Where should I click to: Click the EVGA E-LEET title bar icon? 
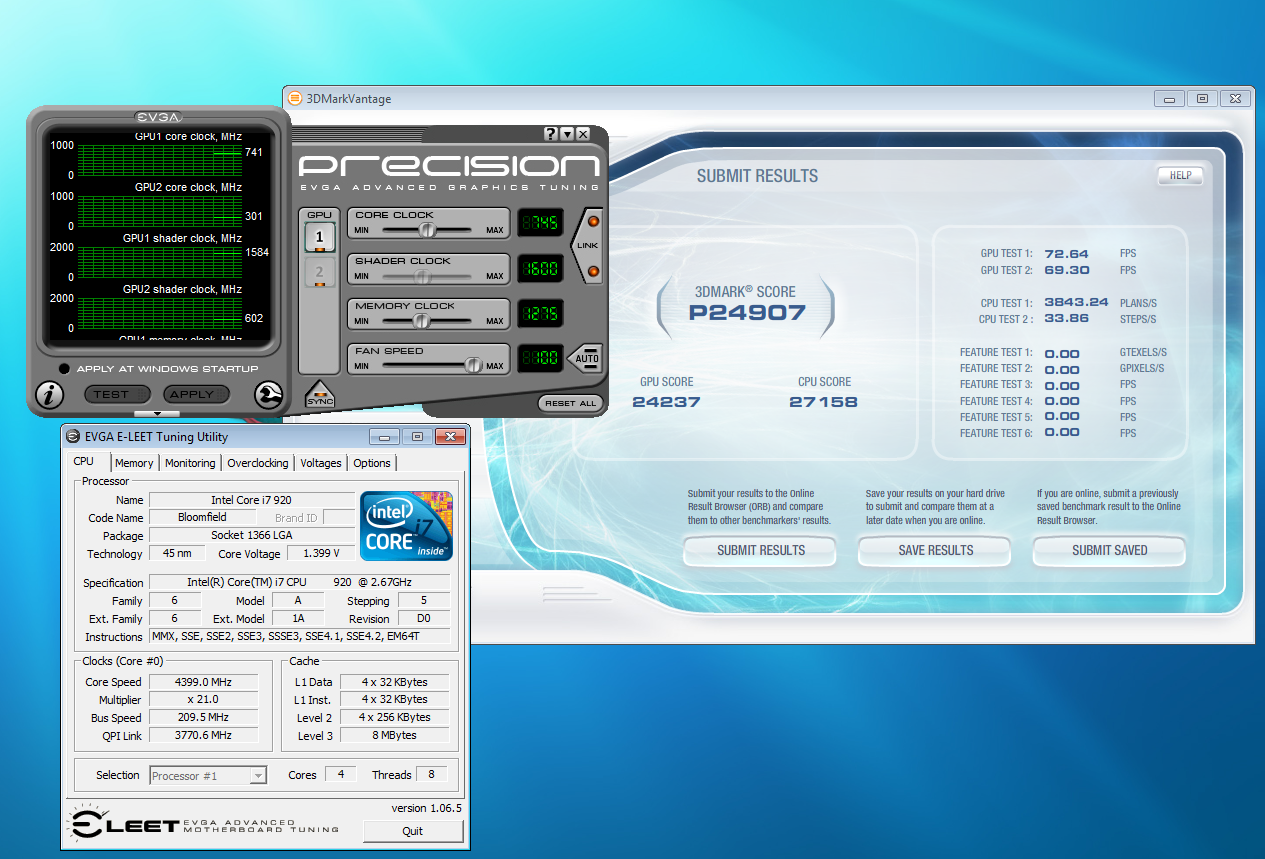click(71, 436)
